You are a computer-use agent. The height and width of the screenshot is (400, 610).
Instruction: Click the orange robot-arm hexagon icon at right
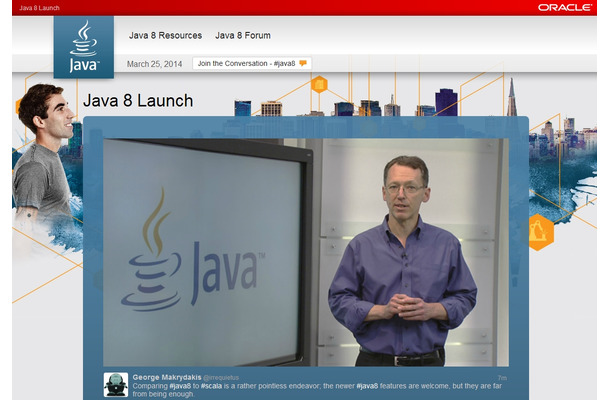(x=539, y=232)
